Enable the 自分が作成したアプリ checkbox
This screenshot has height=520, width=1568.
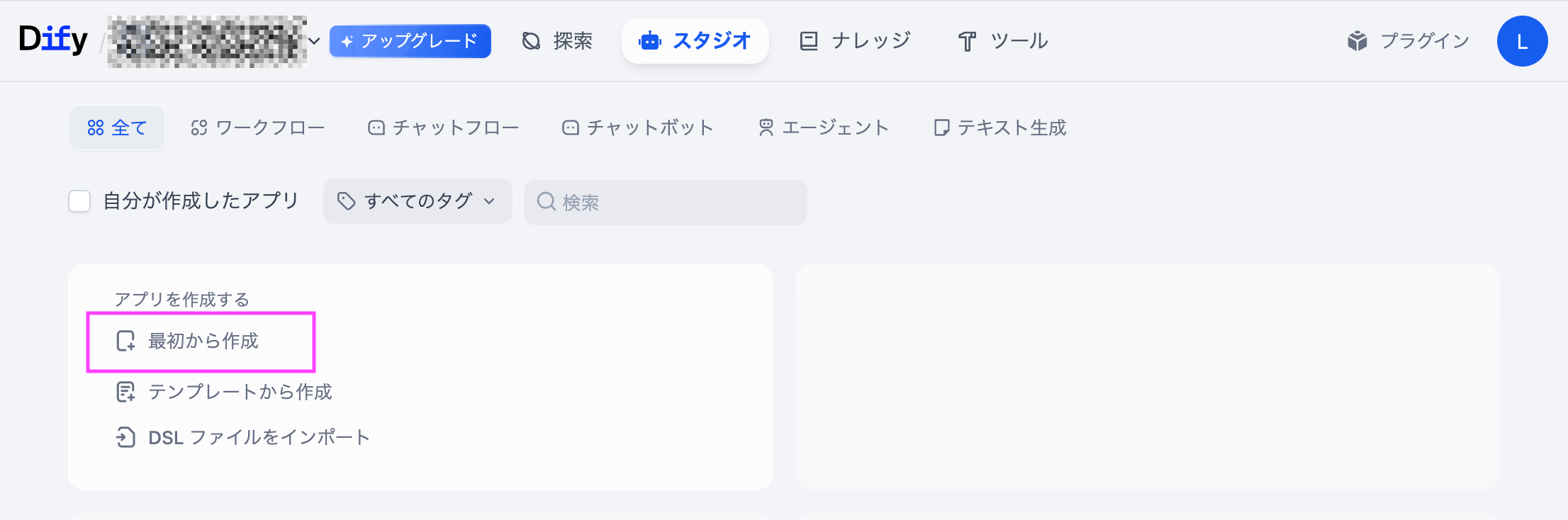point(79,201)
